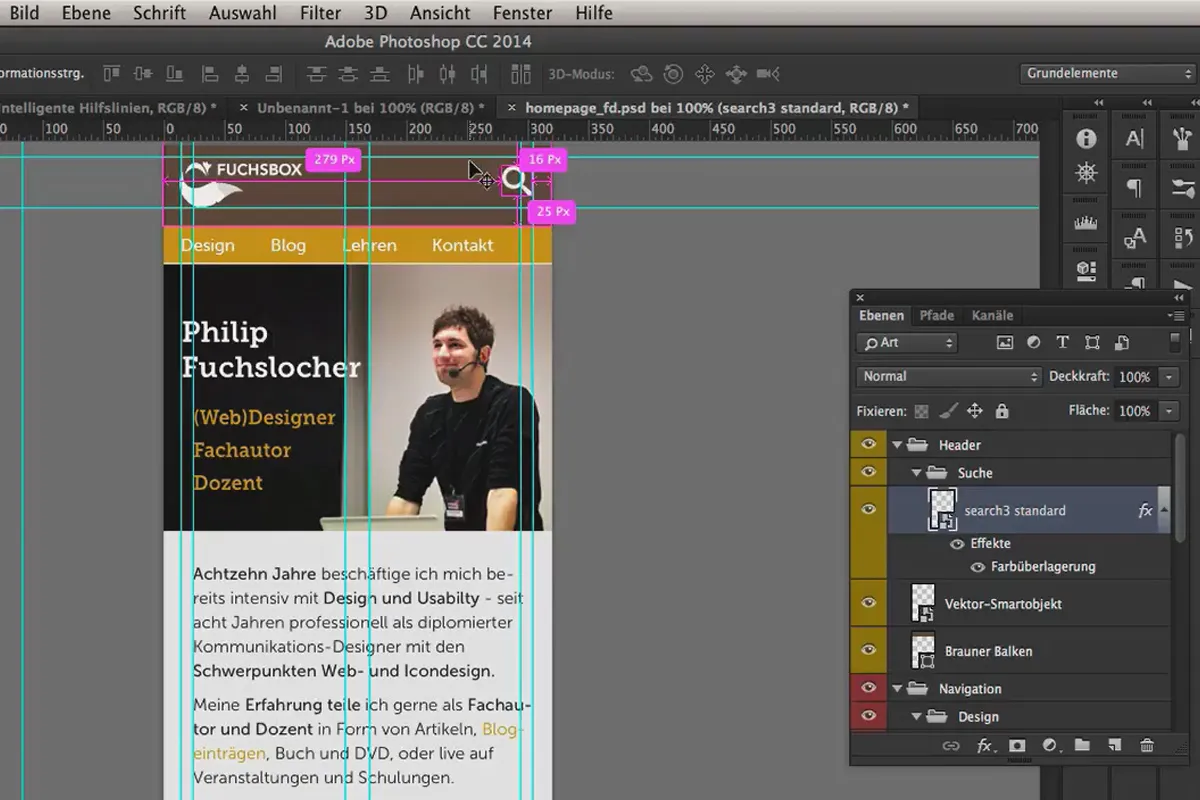Select the 3D roll object tool
Image resolution: width=1200 pixels, height=800 pixels.
point(673,74)
